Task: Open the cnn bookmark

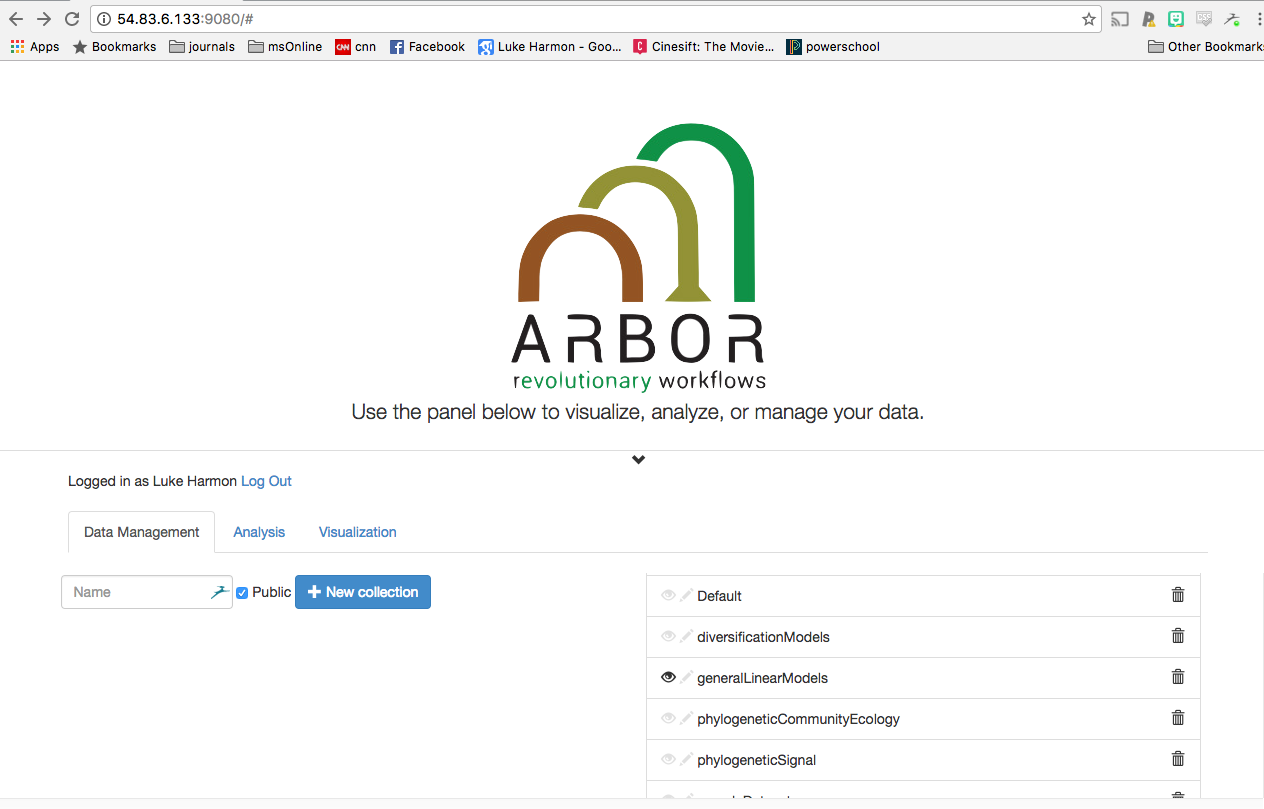Action: click(x=356, y=46)
